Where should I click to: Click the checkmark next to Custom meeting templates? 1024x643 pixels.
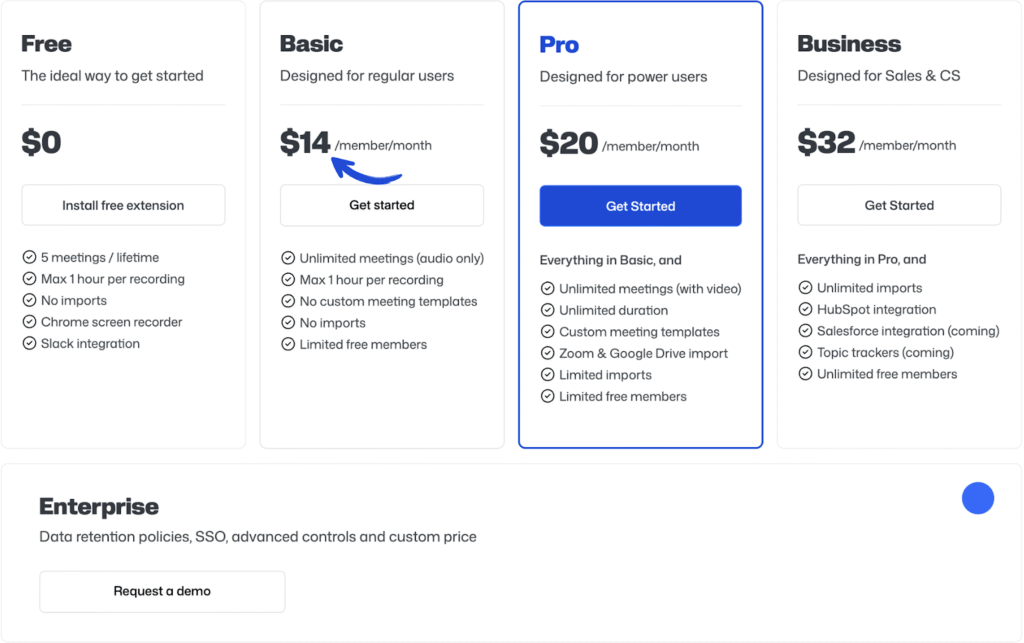point(548,331)
